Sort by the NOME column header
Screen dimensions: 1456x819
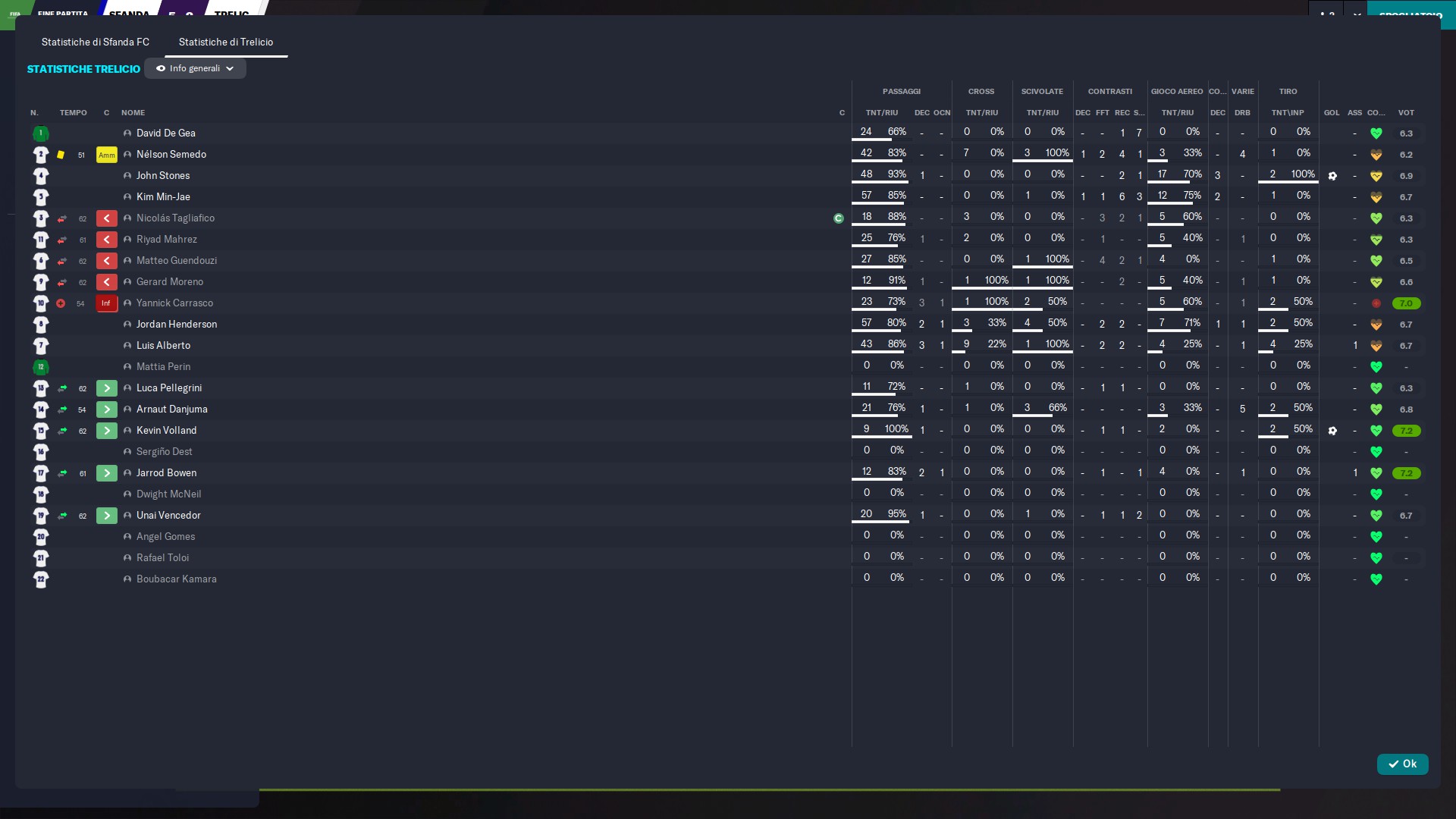[133, 112]
